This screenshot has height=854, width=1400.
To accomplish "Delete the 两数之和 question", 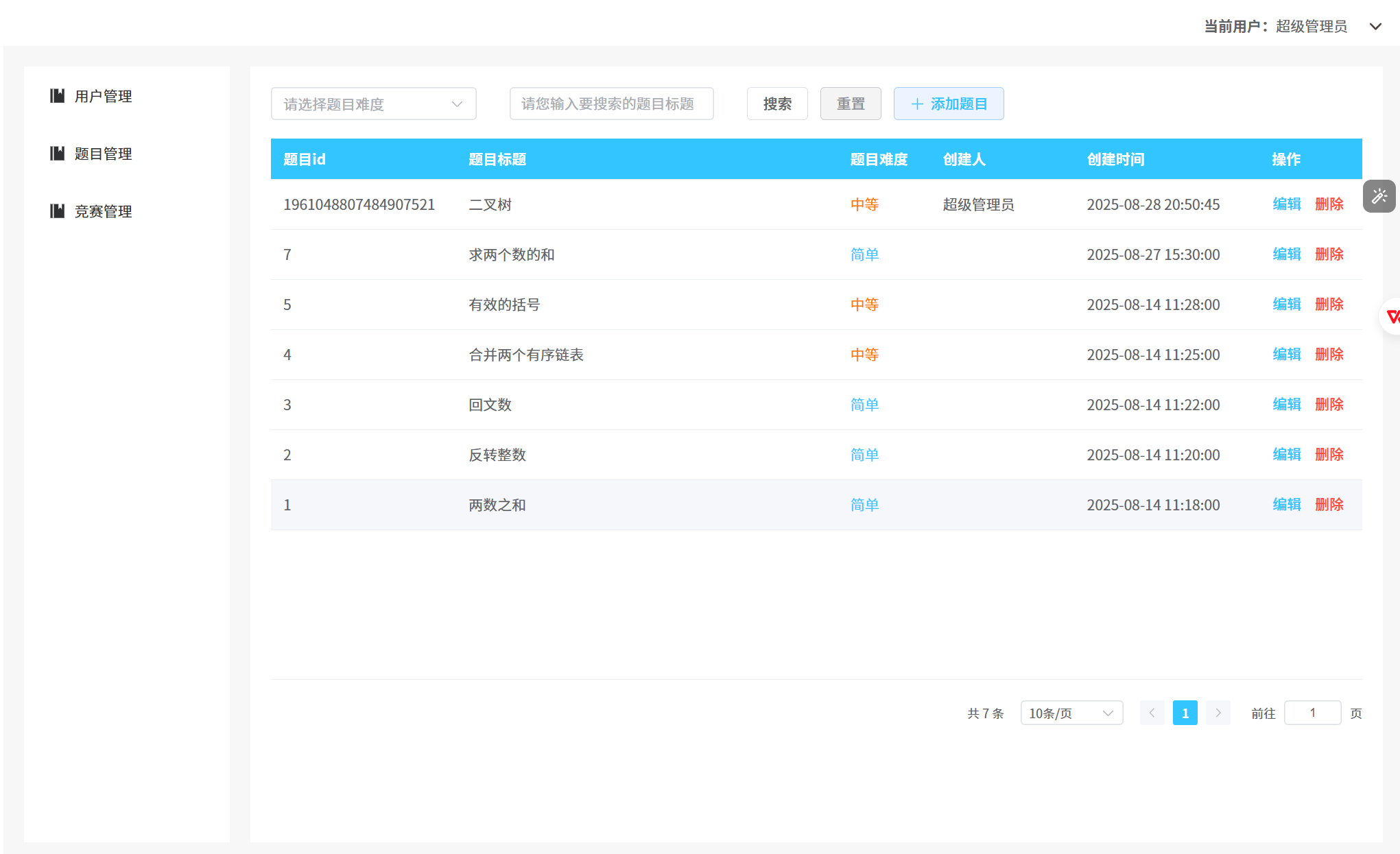I will pyautogui.click(x=1329, y=505).
